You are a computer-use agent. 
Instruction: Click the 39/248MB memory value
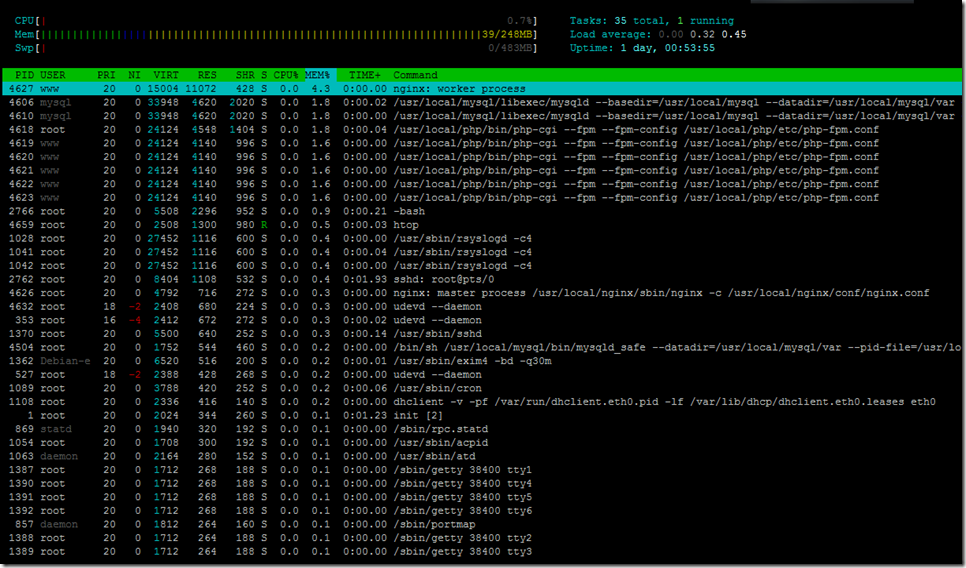pos(507,34)
